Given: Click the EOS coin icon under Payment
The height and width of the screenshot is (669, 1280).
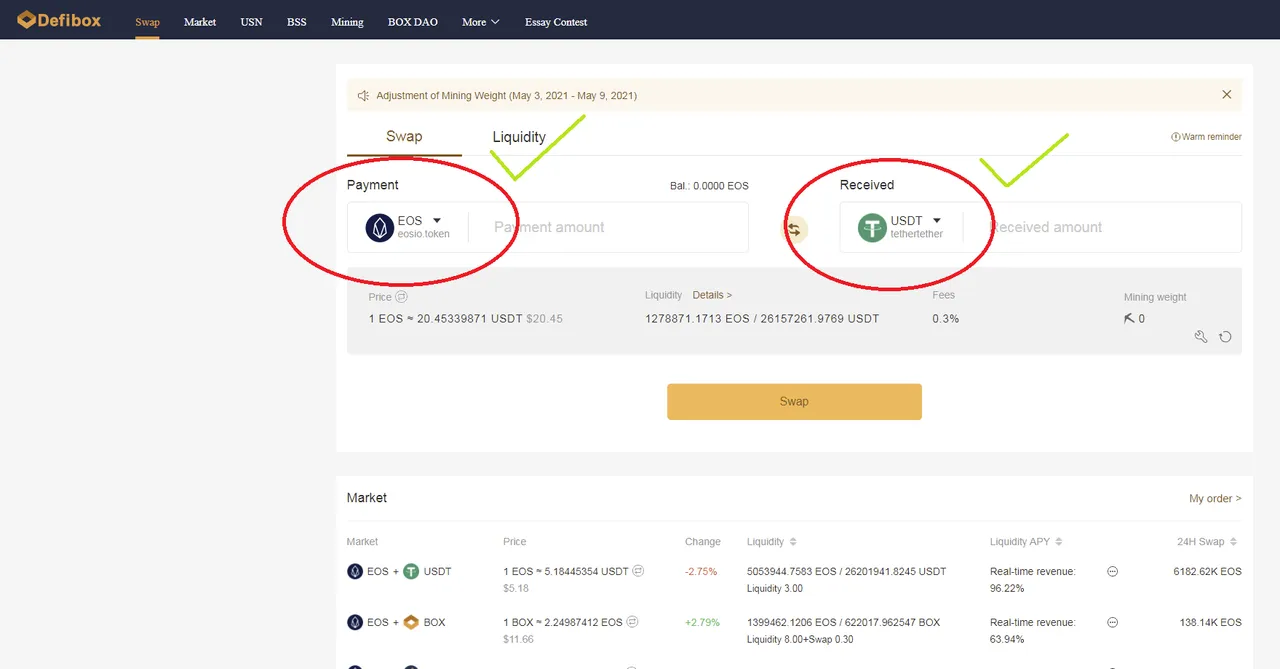Looking at the screenshot, I should click(x=379, y=228).
